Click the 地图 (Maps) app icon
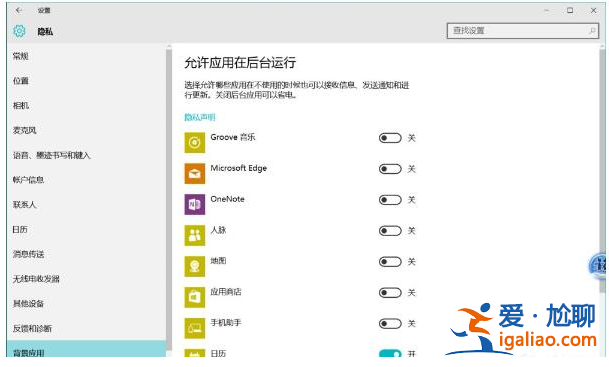Viewport: 609px width, 367px height. click(x=195, y=266)
